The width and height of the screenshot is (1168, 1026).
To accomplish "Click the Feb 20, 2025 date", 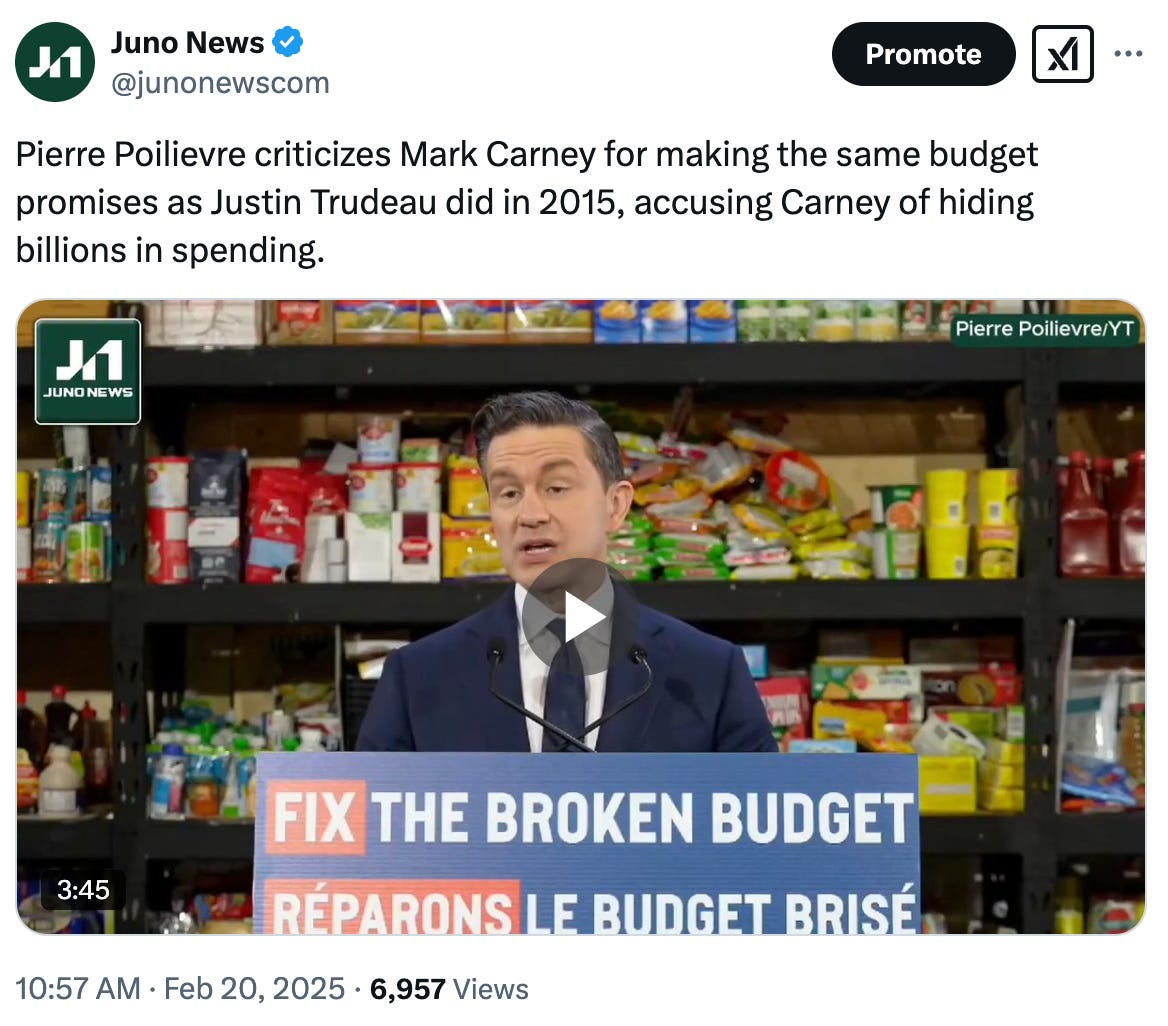I will coord(254,989).
